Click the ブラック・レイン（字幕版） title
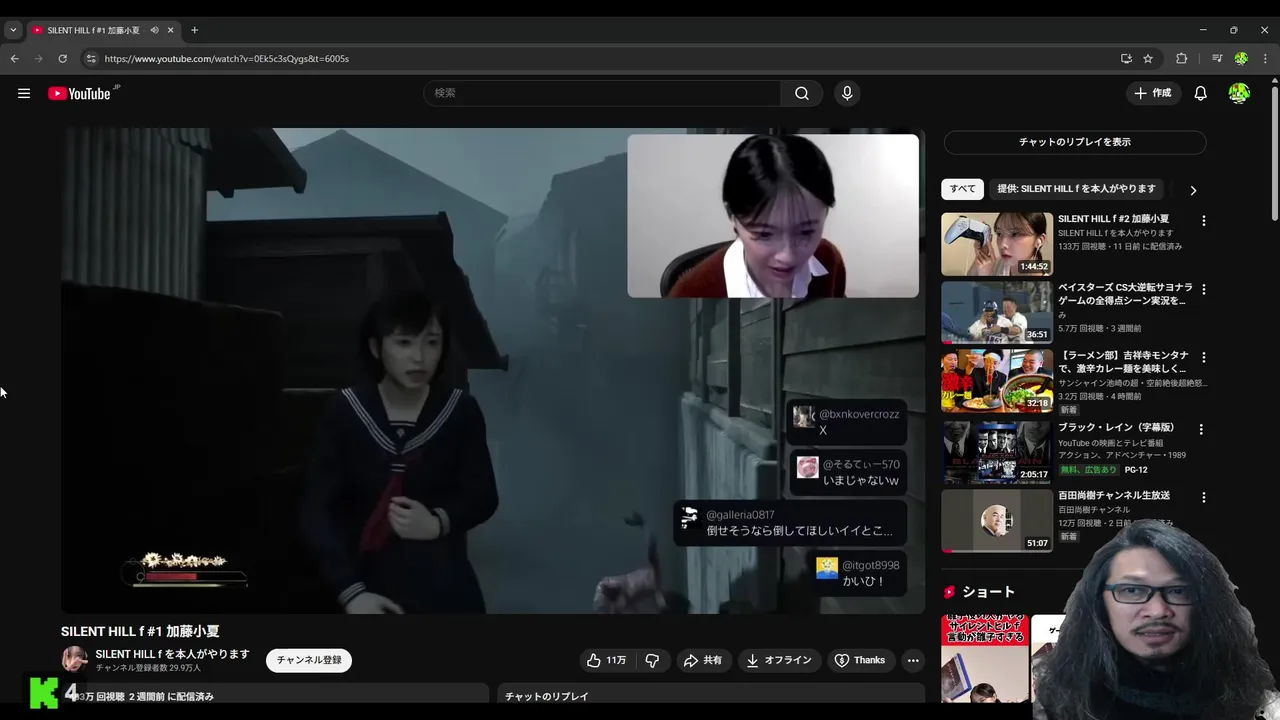This screenshot has height=720, width=1280. coord(1116,428)
